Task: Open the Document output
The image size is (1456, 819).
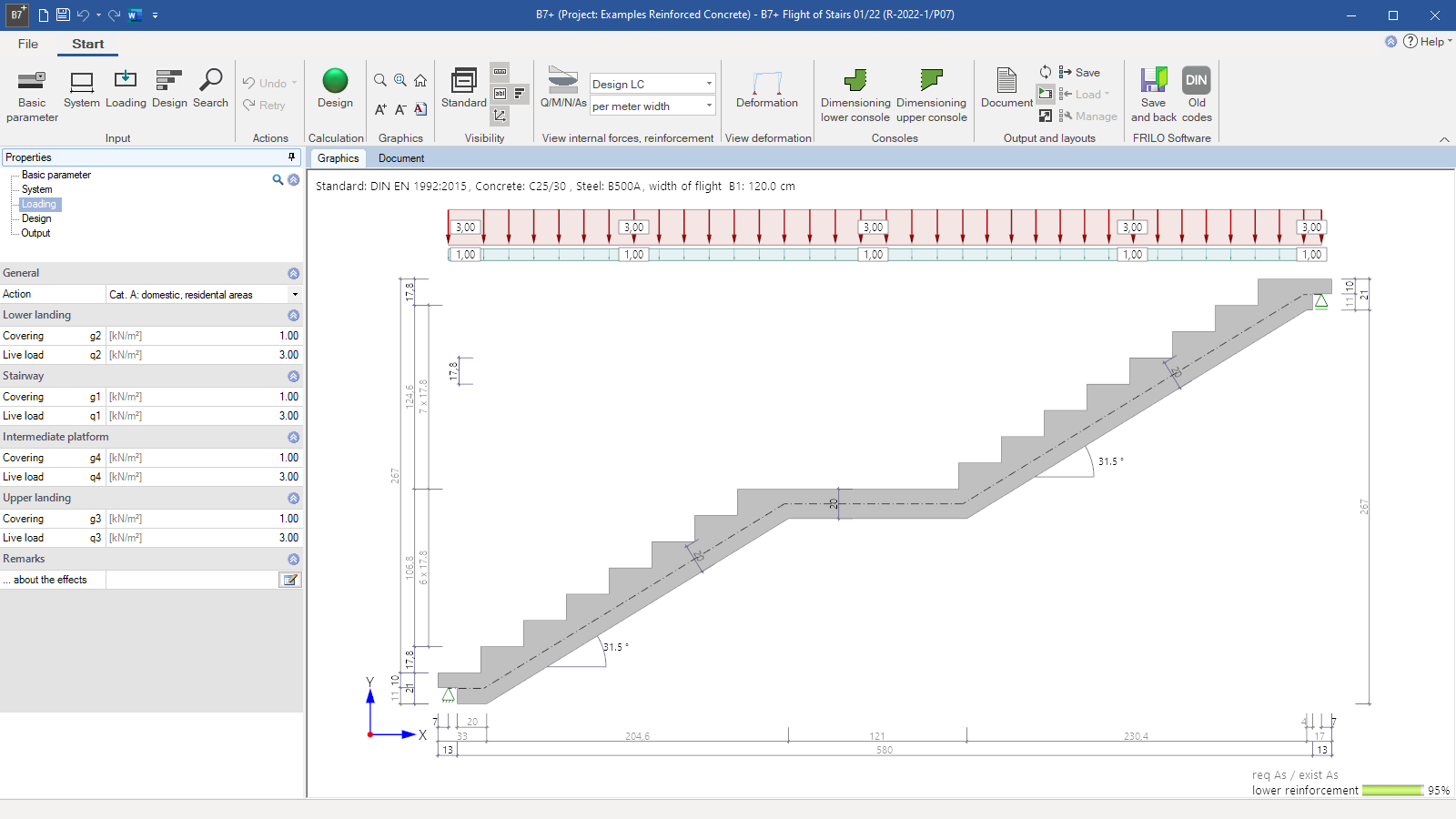Action: pyautogui.click(x=1006, y=89)
